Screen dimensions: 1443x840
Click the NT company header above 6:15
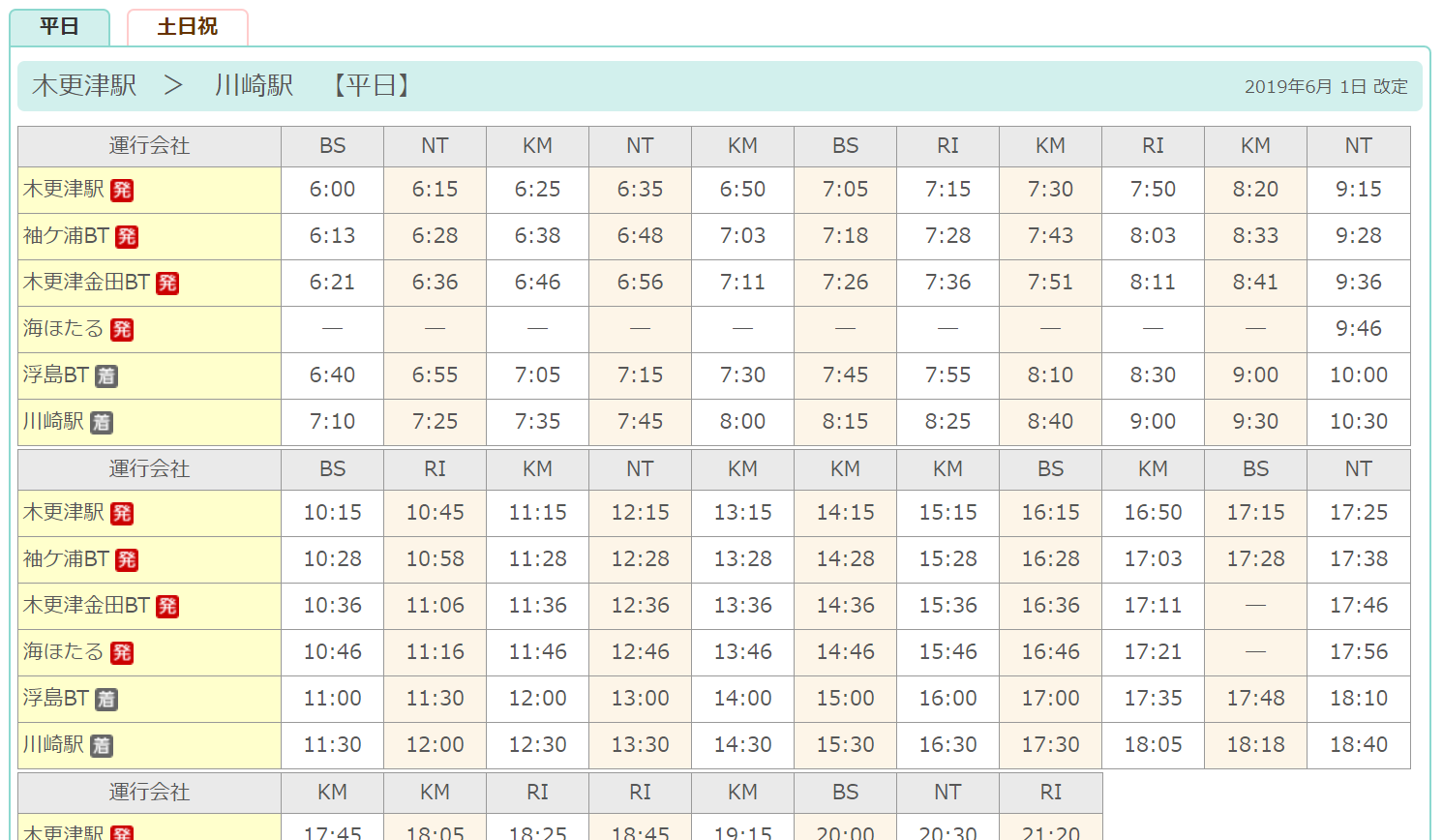436,146
